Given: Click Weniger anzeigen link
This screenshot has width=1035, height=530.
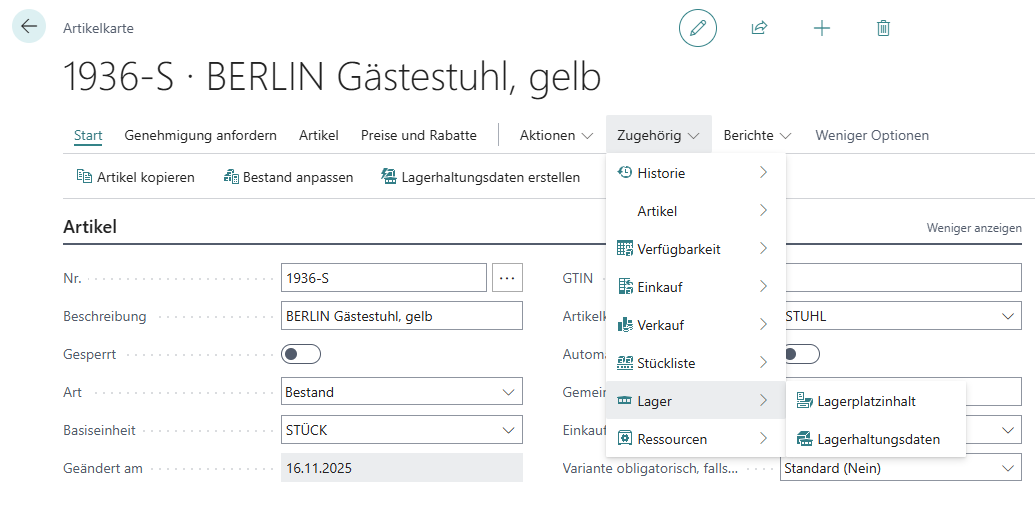Looking at the screenshot, I should pos(974,228).
